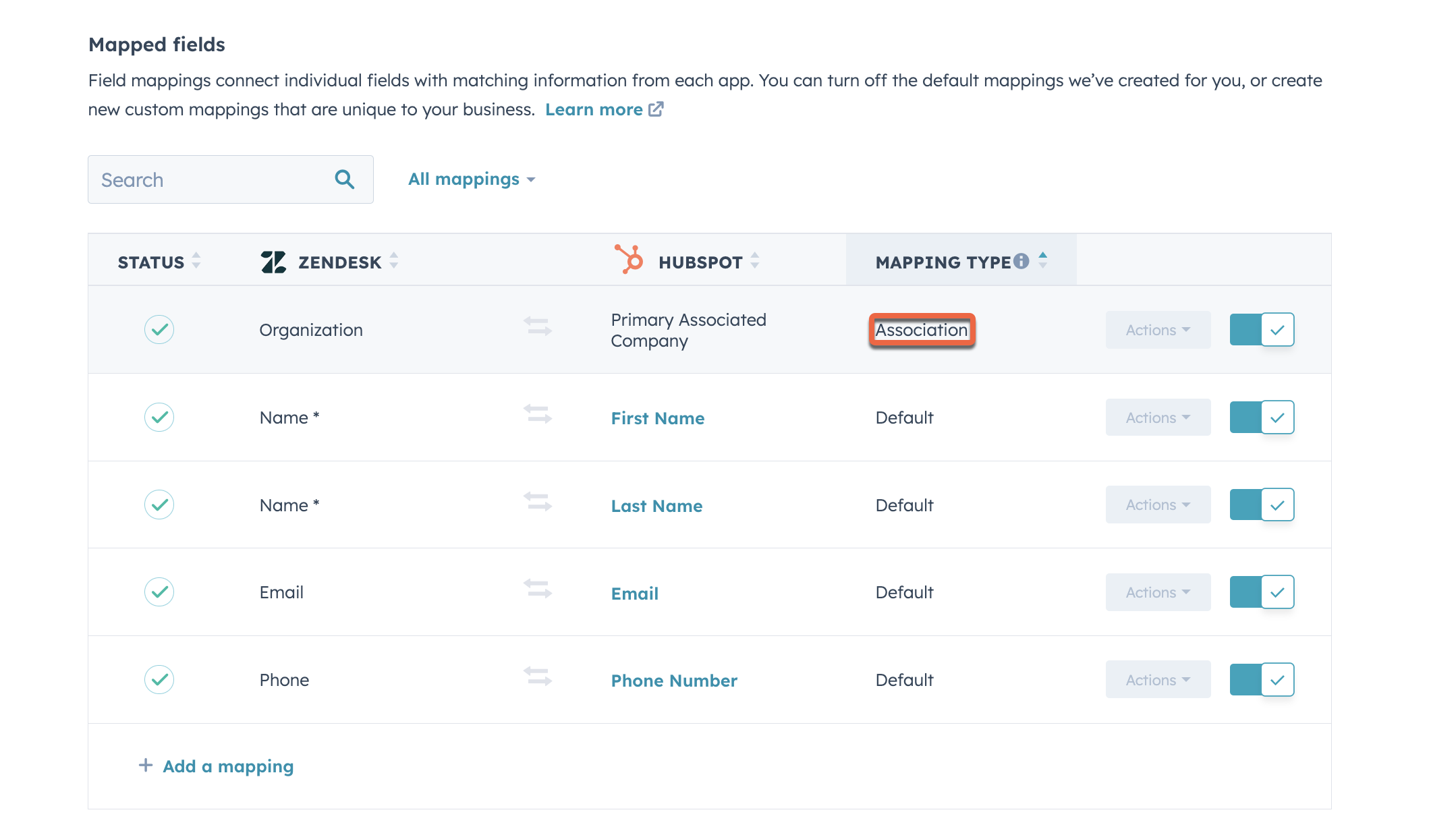Viewport: 1456px width, 831px height.
Task: Click the search magnifier icon
Action: pos(344,179)
